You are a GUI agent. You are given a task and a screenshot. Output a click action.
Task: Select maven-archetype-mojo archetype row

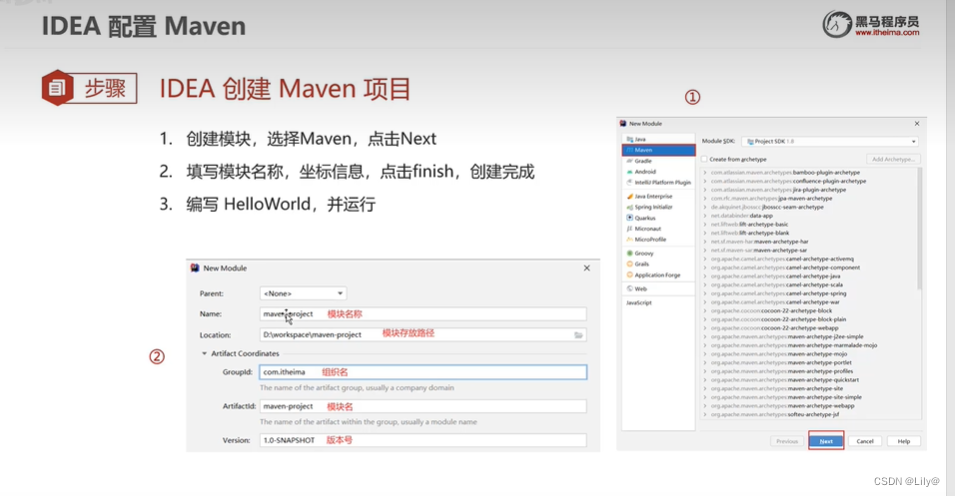pyautogui.click(x=810, y=354)
